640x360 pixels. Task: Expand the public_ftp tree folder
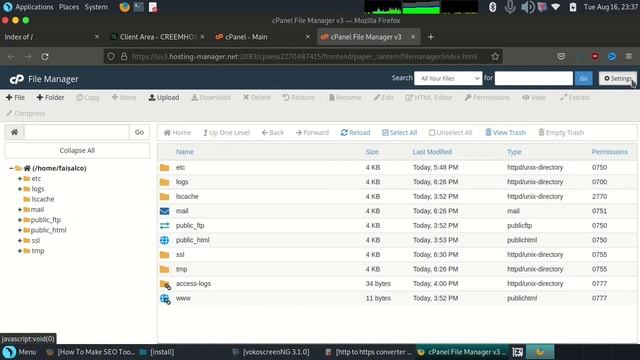tap(20, 220)
